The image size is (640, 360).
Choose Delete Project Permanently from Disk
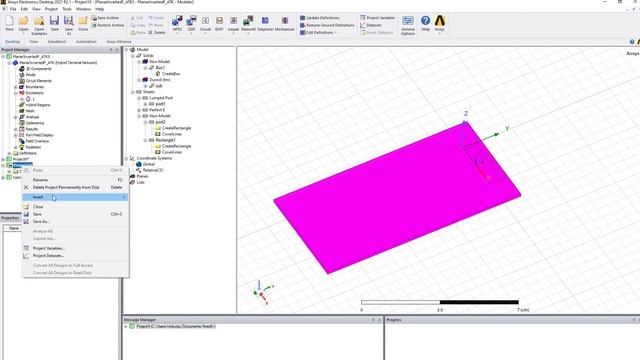[x=75, y=187]
